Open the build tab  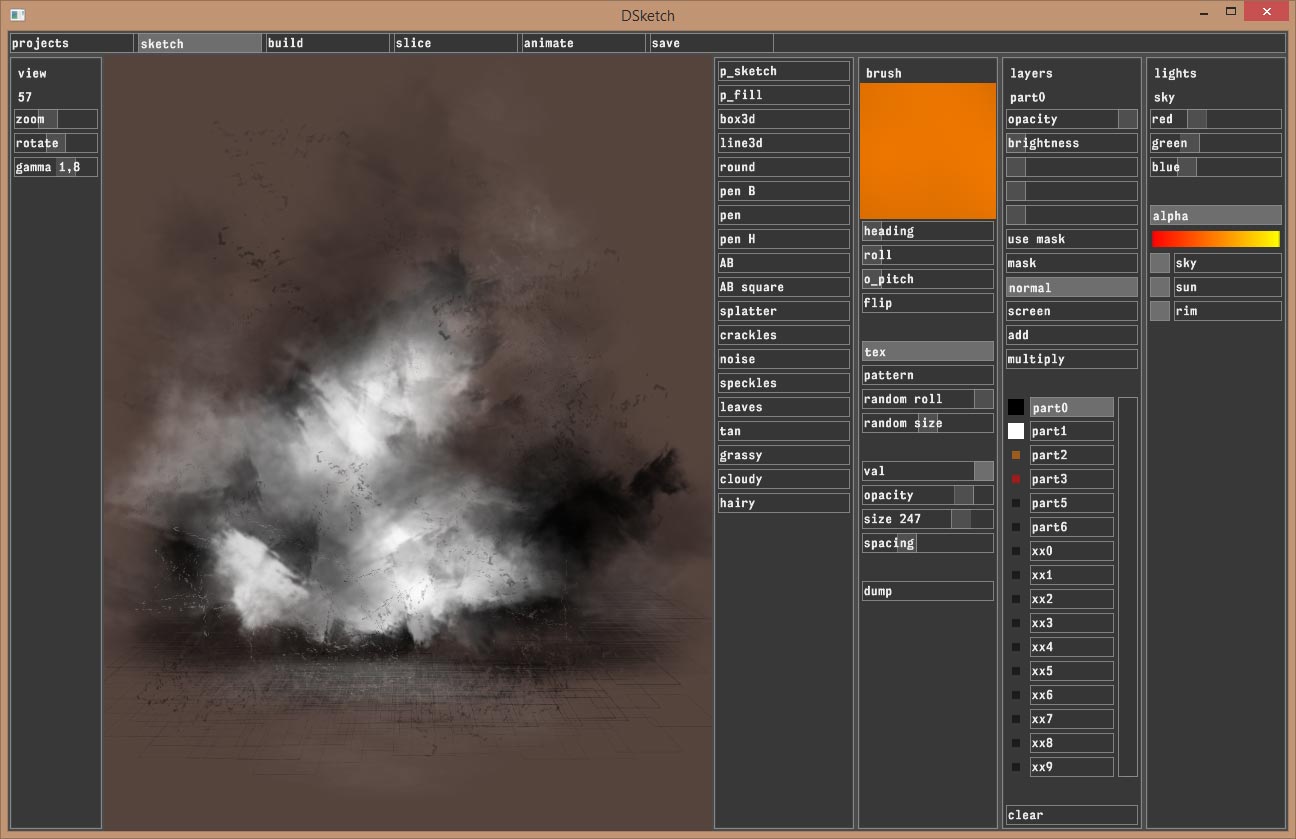coord(326,43)
